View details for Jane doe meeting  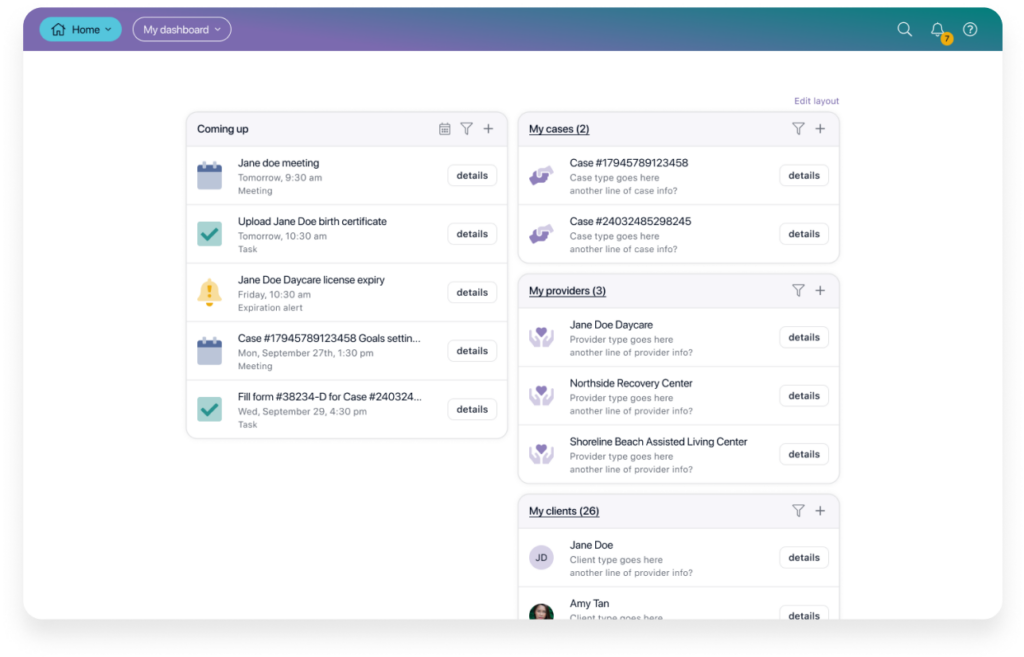472,175
